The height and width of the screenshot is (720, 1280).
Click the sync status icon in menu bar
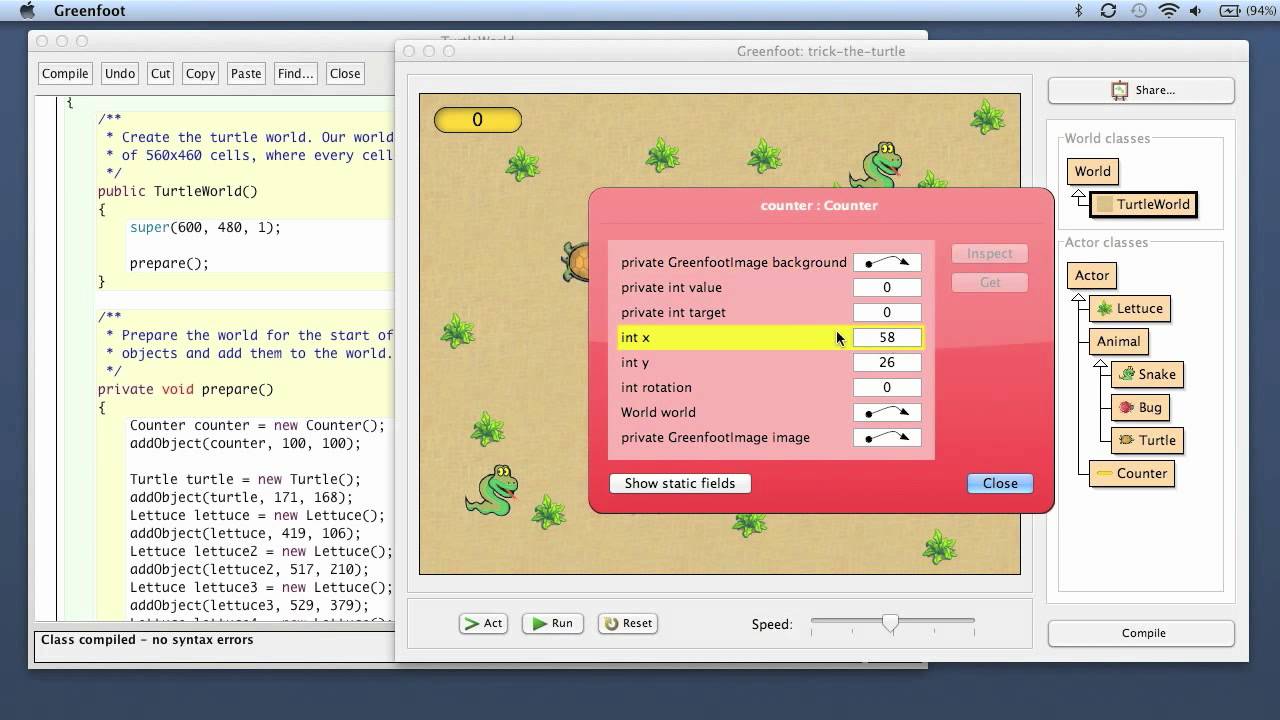pos(1108,11)
